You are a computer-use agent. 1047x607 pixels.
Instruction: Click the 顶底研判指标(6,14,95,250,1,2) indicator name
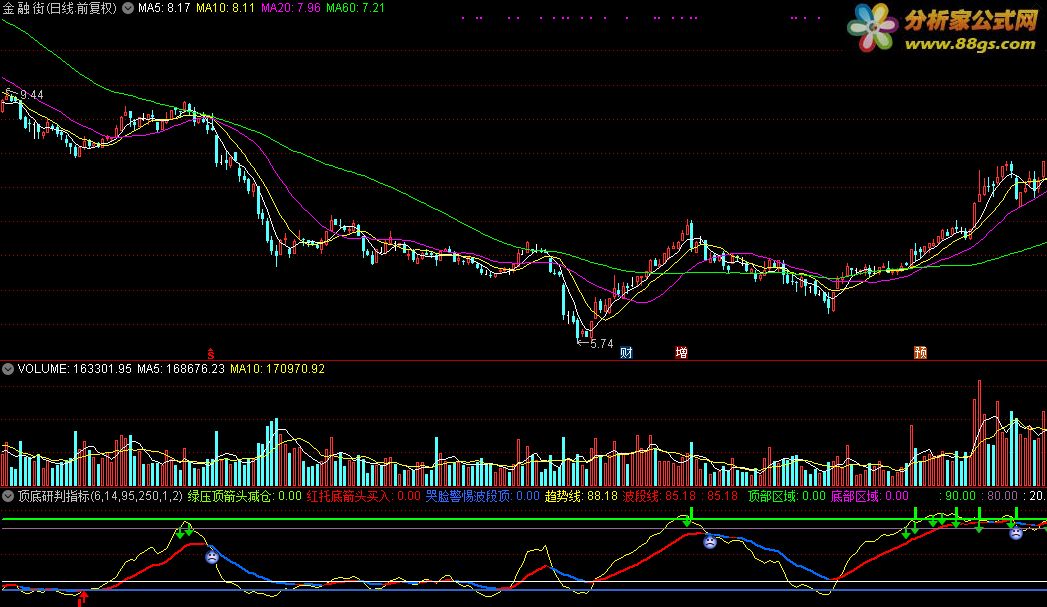coord(100,496)
